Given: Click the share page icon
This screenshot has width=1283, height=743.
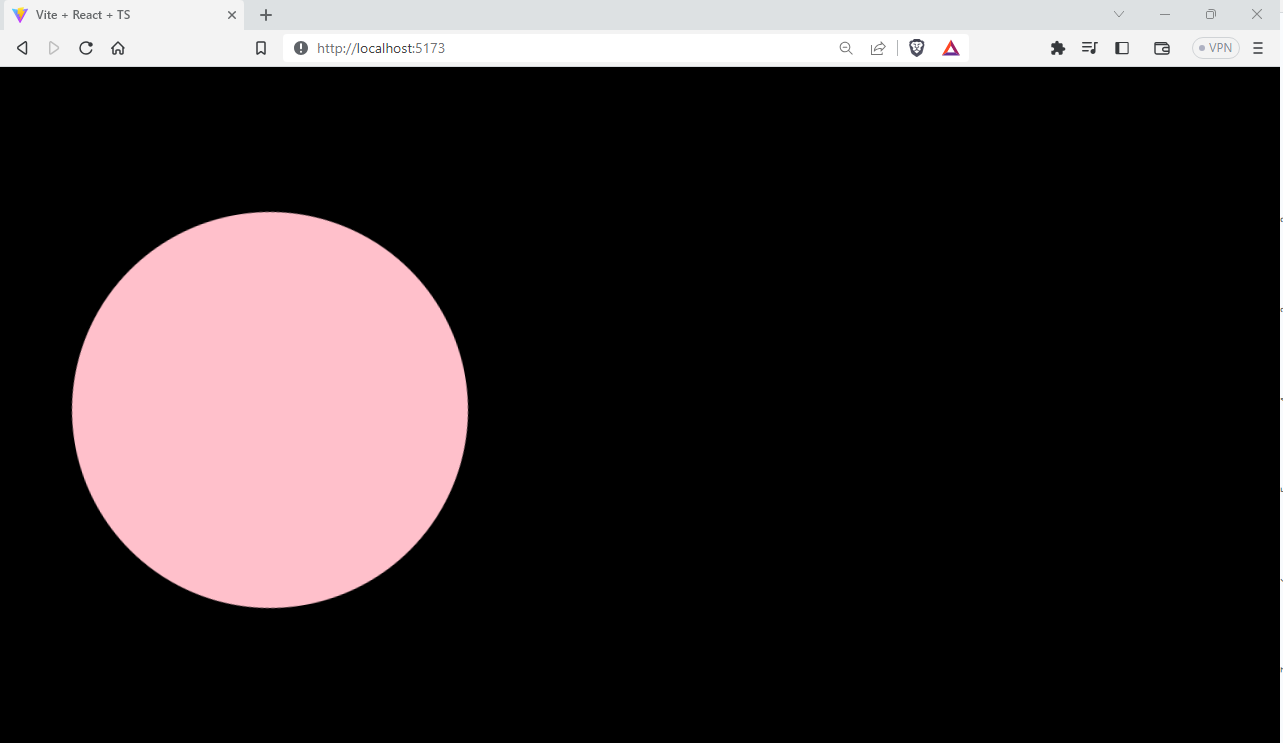Looking at the screenshot, I should pos(878,48).
